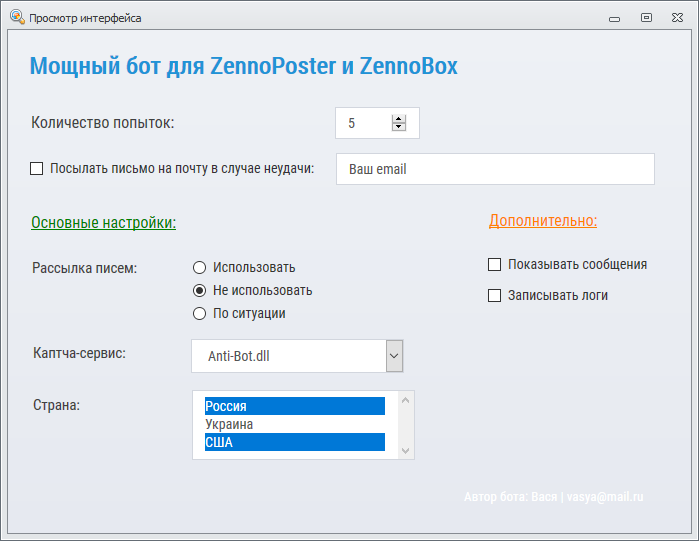Enable the 'Записывать логи' checkbox
This screenshot has width=699, height=541.
(x=494, y=295)
